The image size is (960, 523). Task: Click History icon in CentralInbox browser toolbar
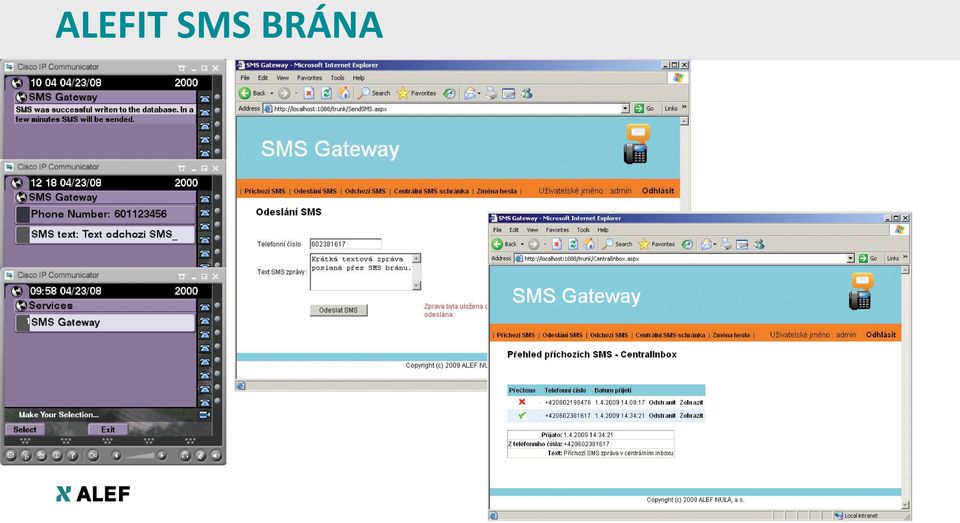(688, 244)
